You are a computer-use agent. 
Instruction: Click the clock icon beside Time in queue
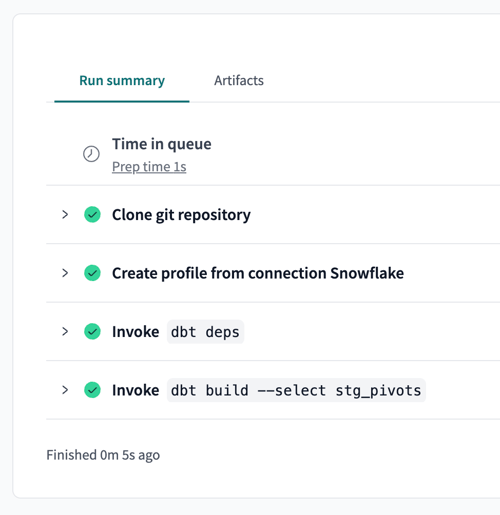pyautogui.click(x=91, y=154)
